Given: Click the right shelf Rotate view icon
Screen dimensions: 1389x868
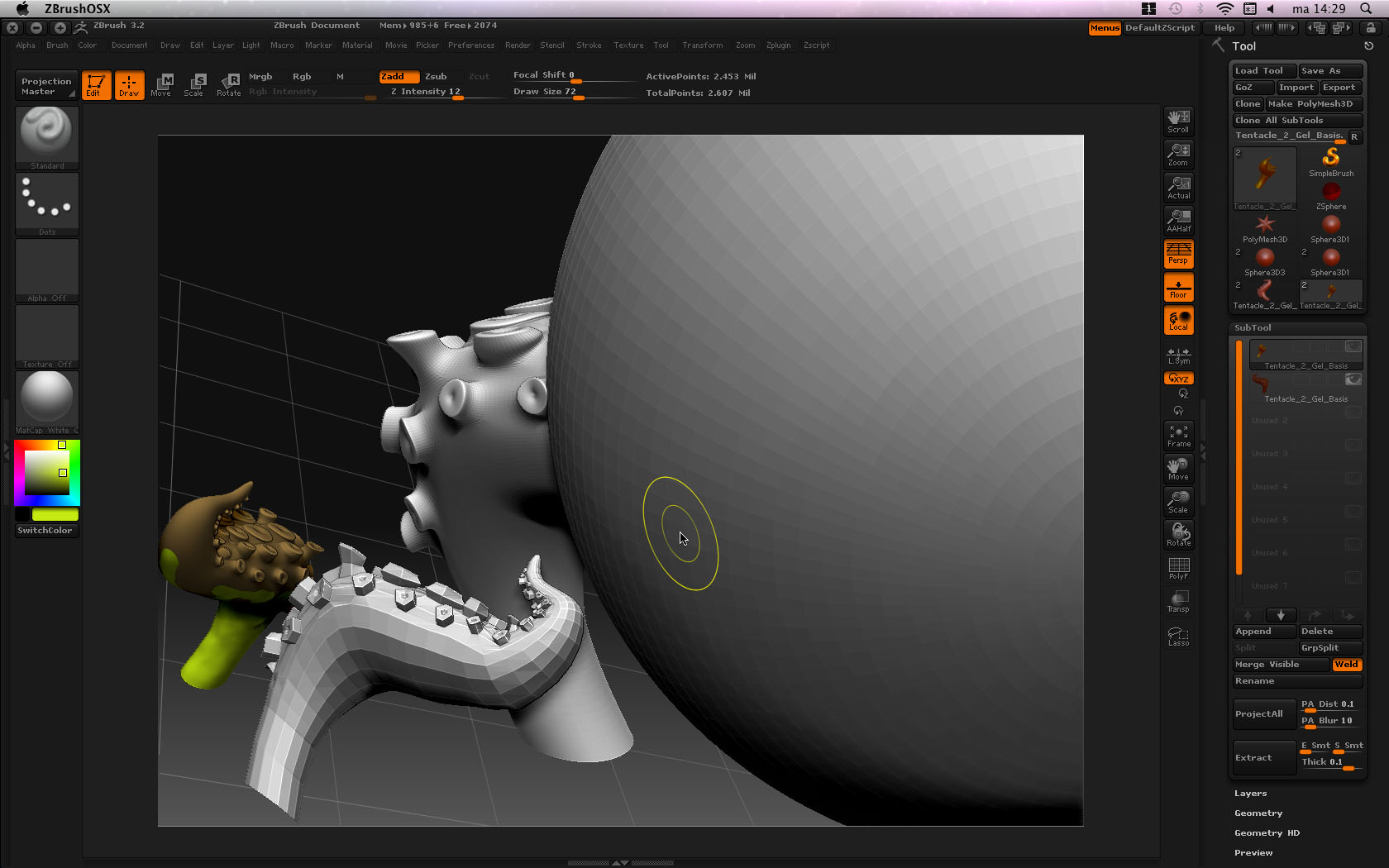Looking at the screenshot, I should (x=1178, y=535).
